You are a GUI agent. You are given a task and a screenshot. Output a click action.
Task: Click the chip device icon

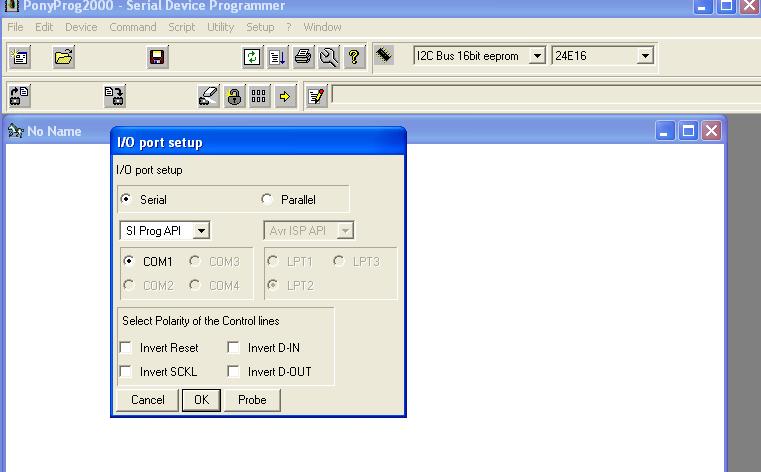(x=384, y=55)
